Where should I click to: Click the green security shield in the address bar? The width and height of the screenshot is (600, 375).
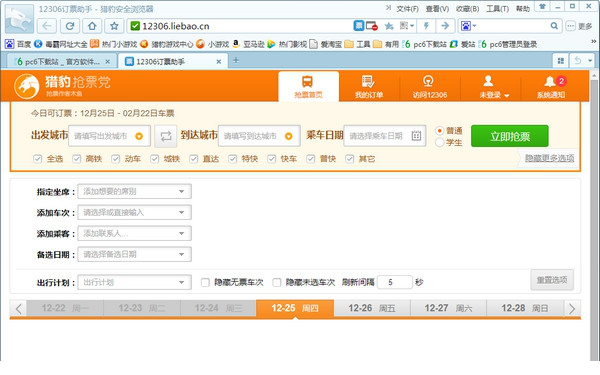pyautogui.click(x=135, y=26)
